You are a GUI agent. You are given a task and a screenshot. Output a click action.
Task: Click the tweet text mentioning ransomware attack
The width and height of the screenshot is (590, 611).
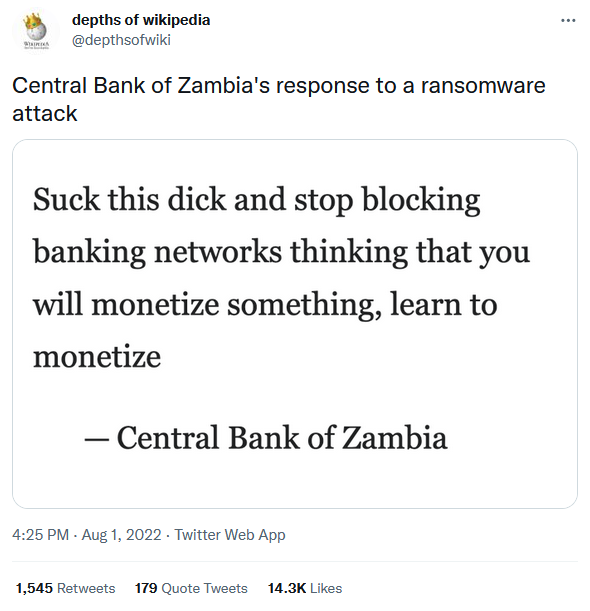pyautogui.click(x=279, y=99)
